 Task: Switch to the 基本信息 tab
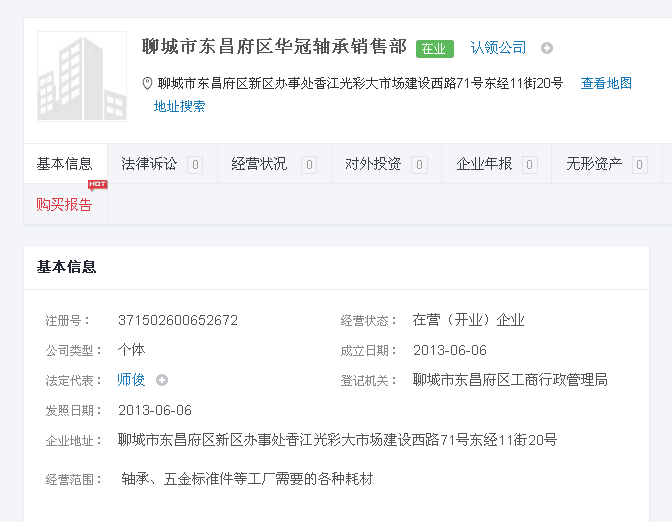pyautogui.click(x=65, y=164)
